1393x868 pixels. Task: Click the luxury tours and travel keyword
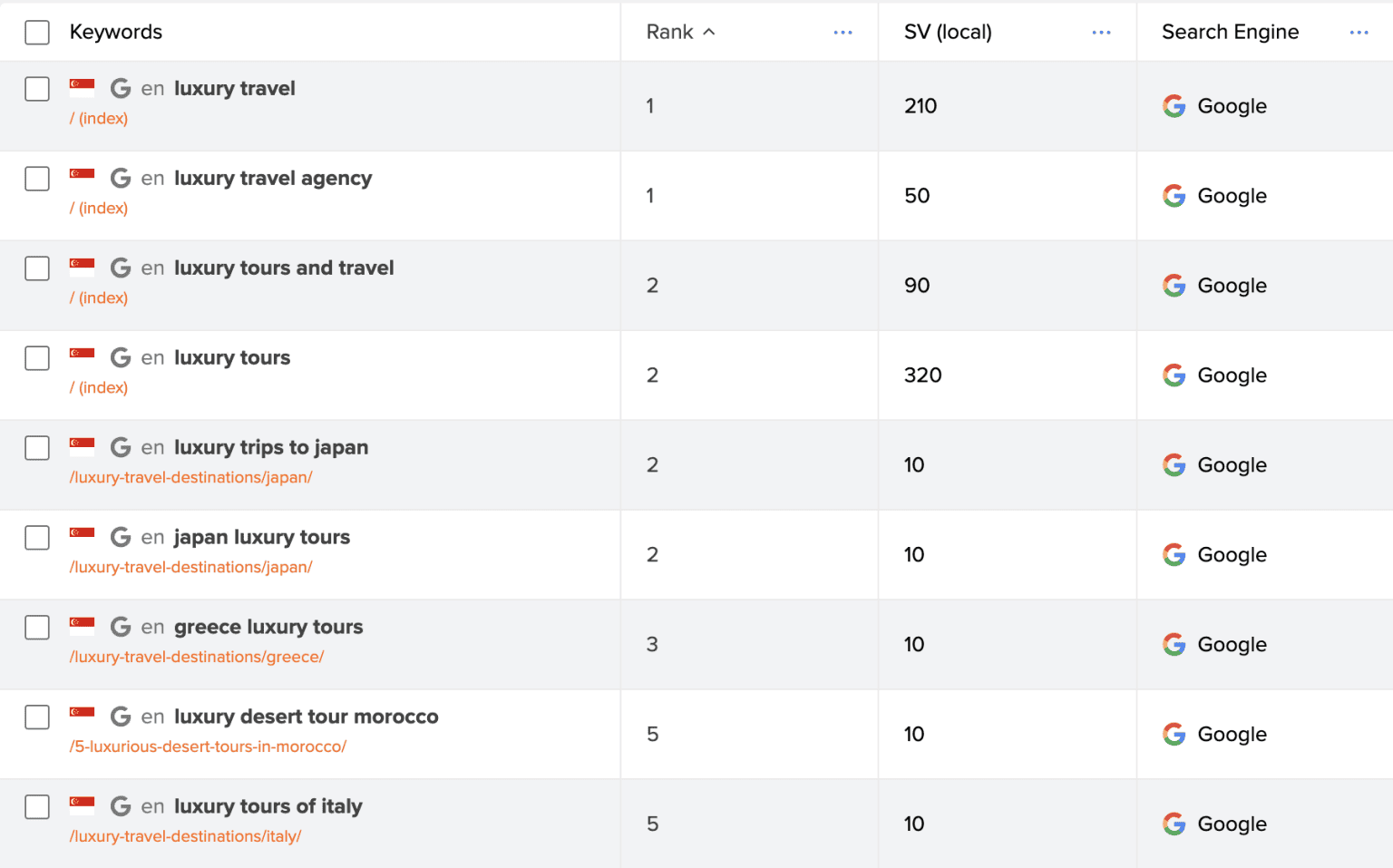click(284, 268)
